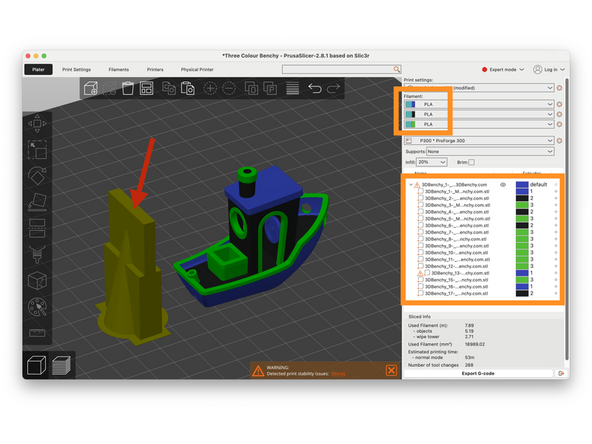Select the 3DBenchy_13 part row
This screenshot has width=592, height=444.
pyautogui.click(x=483, y=273)
